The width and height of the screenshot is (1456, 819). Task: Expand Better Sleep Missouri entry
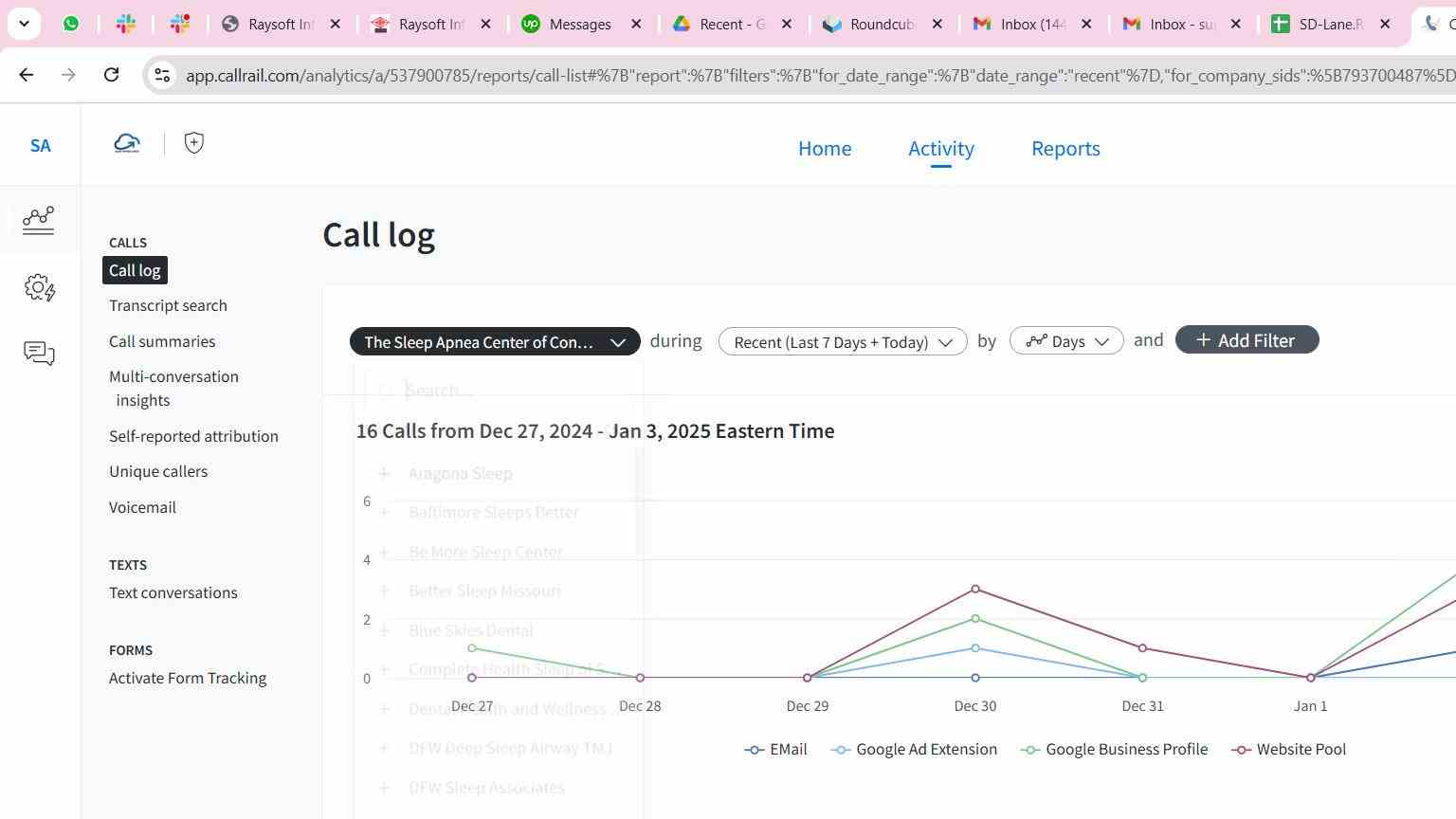[x=384, y=591]
